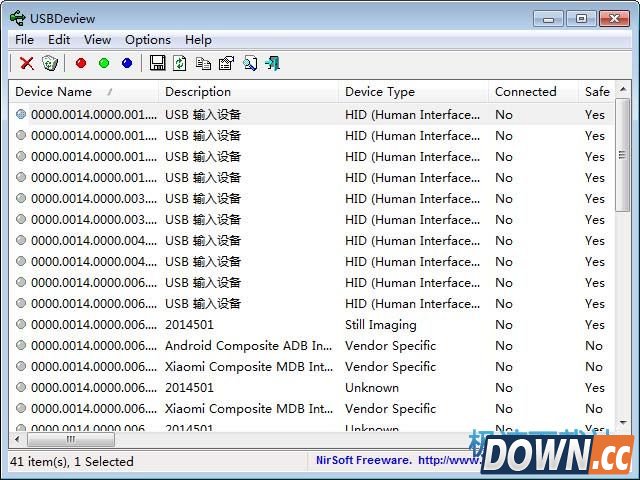Click the properties toolbar icon
Viewport: 640px width, 480px height.
(227, 63)
